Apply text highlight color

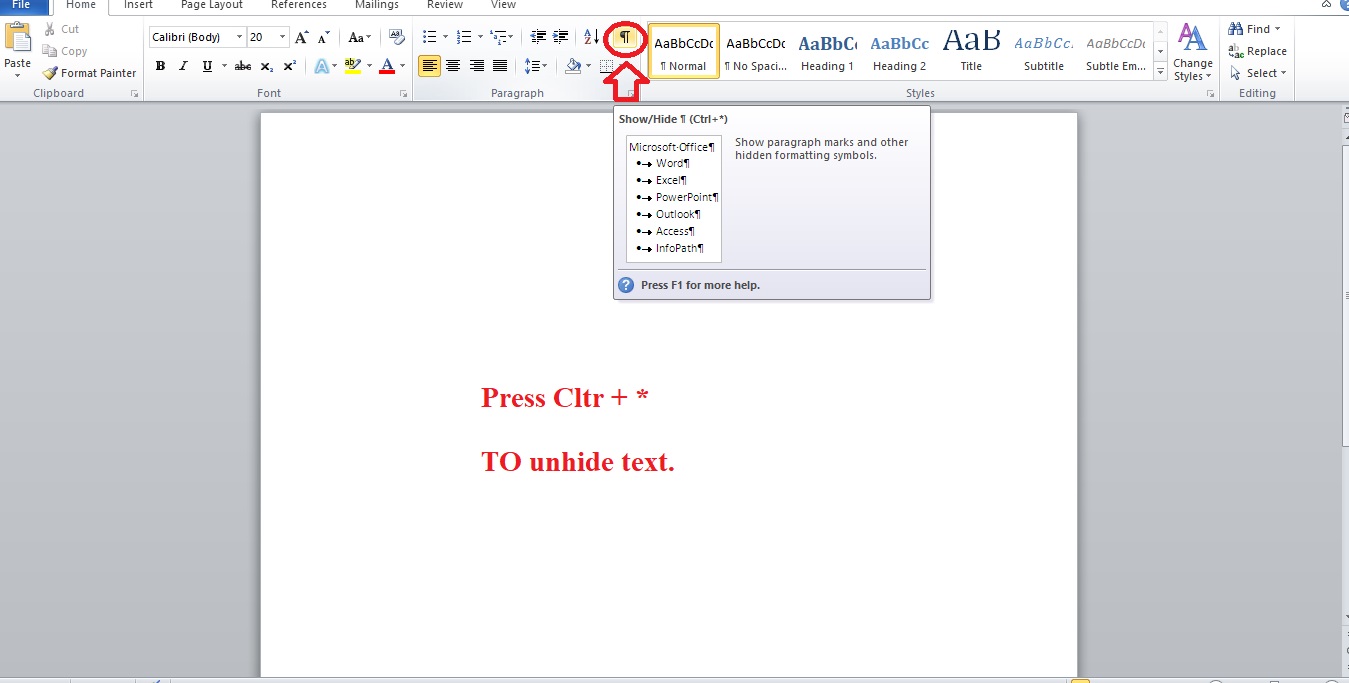(354, 66)
